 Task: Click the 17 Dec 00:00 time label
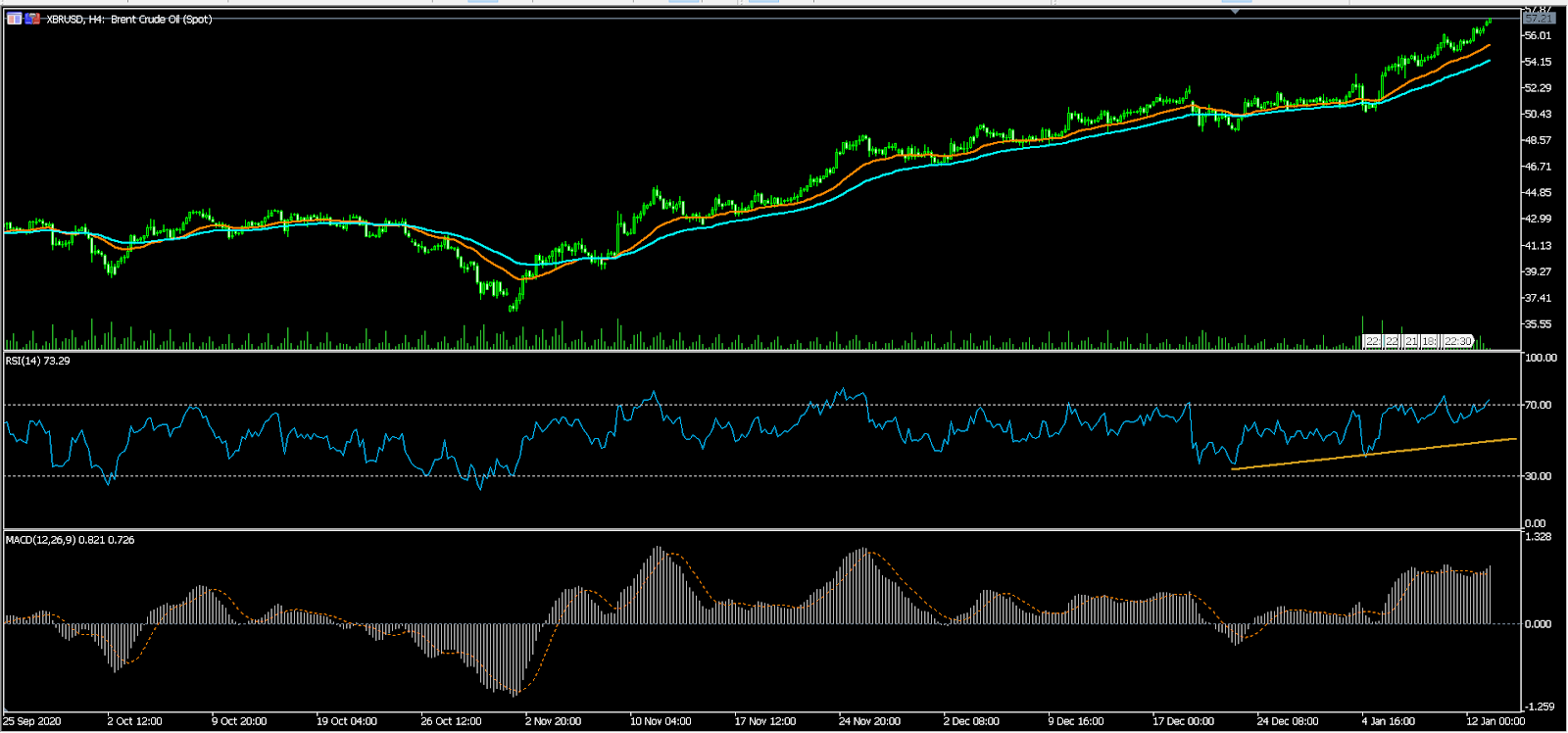pos(1184,722)
